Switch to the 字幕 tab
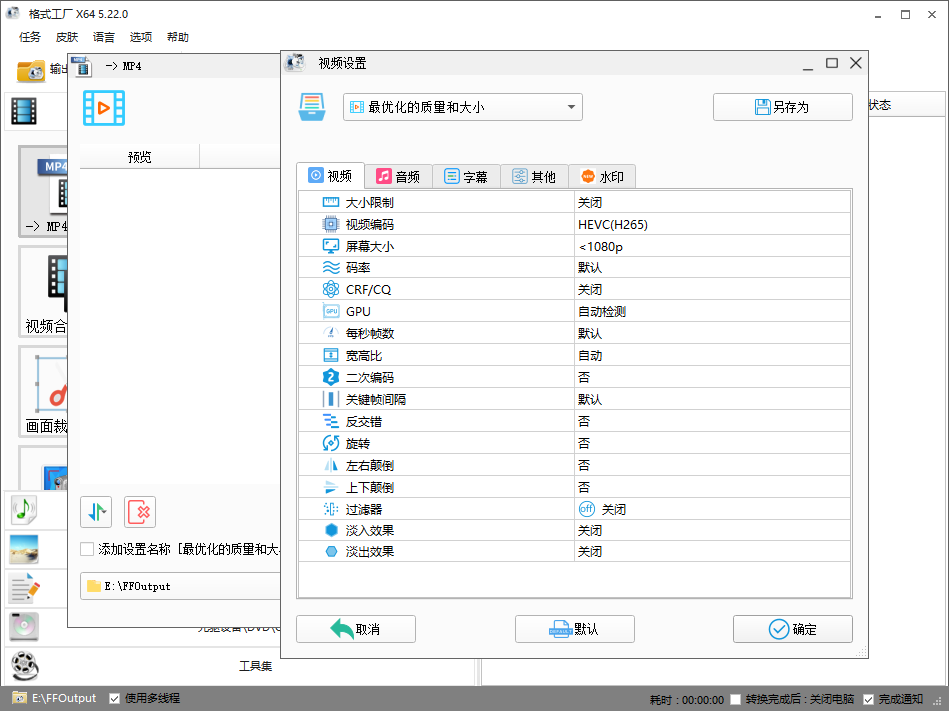Image resolution: width=949 pixels, height=711 pixels. [466, 177]
